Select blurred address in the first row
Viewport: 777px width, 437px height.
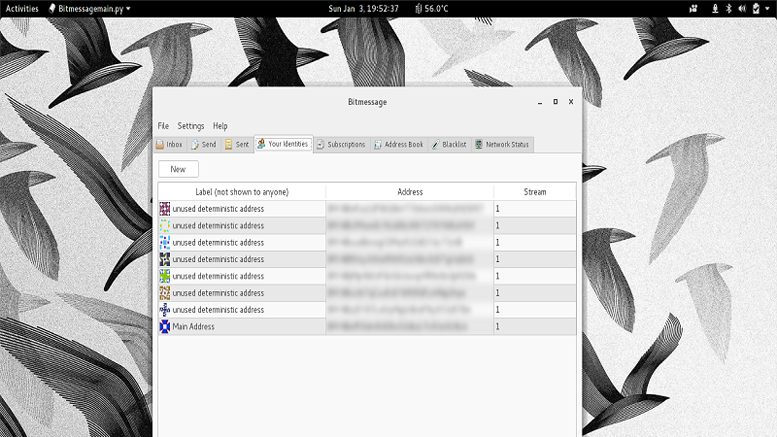(x=405, y=209)
